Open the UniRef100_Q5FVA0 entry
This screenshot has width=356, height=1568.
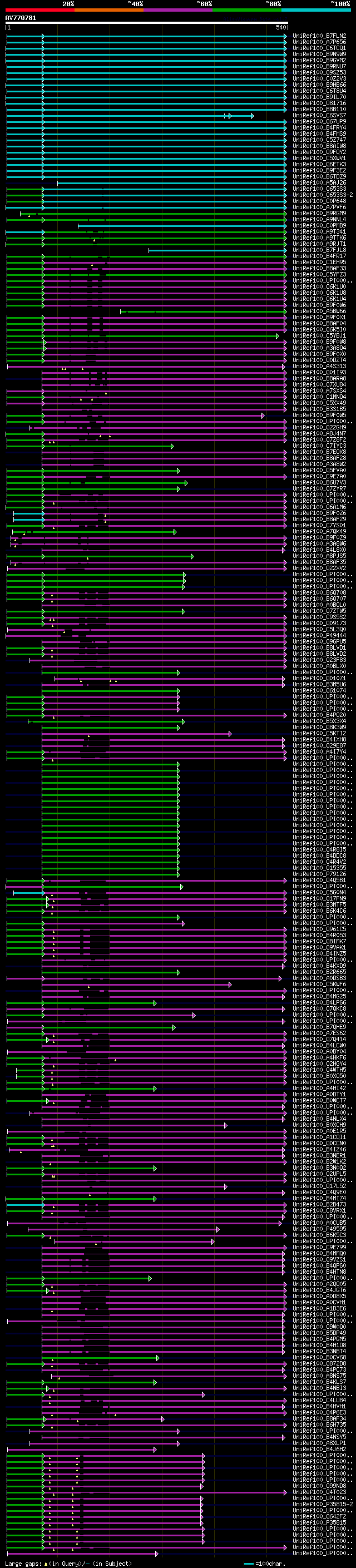[x=319, y=471]
